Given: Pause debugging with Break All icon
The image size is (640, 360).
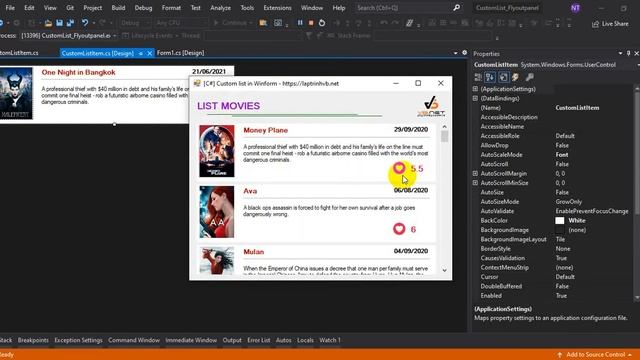Looking at the screenshot, I should coord(300,23).
